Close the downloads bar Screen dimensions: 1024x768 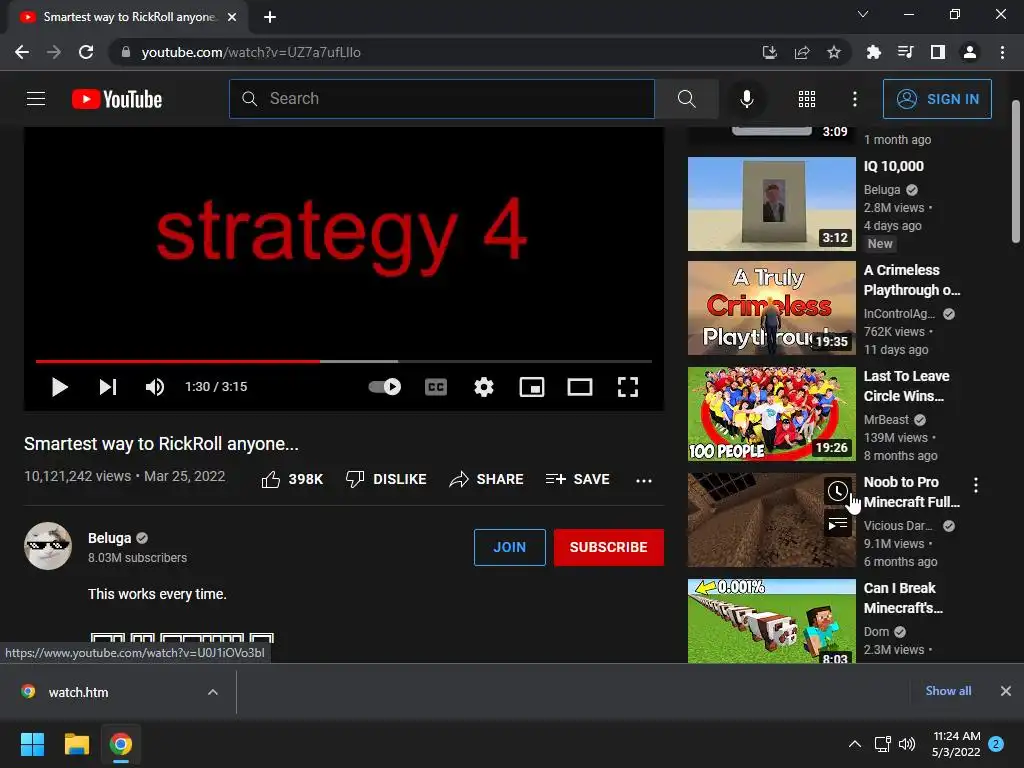pyautogui.click(x=1006, y=691)
